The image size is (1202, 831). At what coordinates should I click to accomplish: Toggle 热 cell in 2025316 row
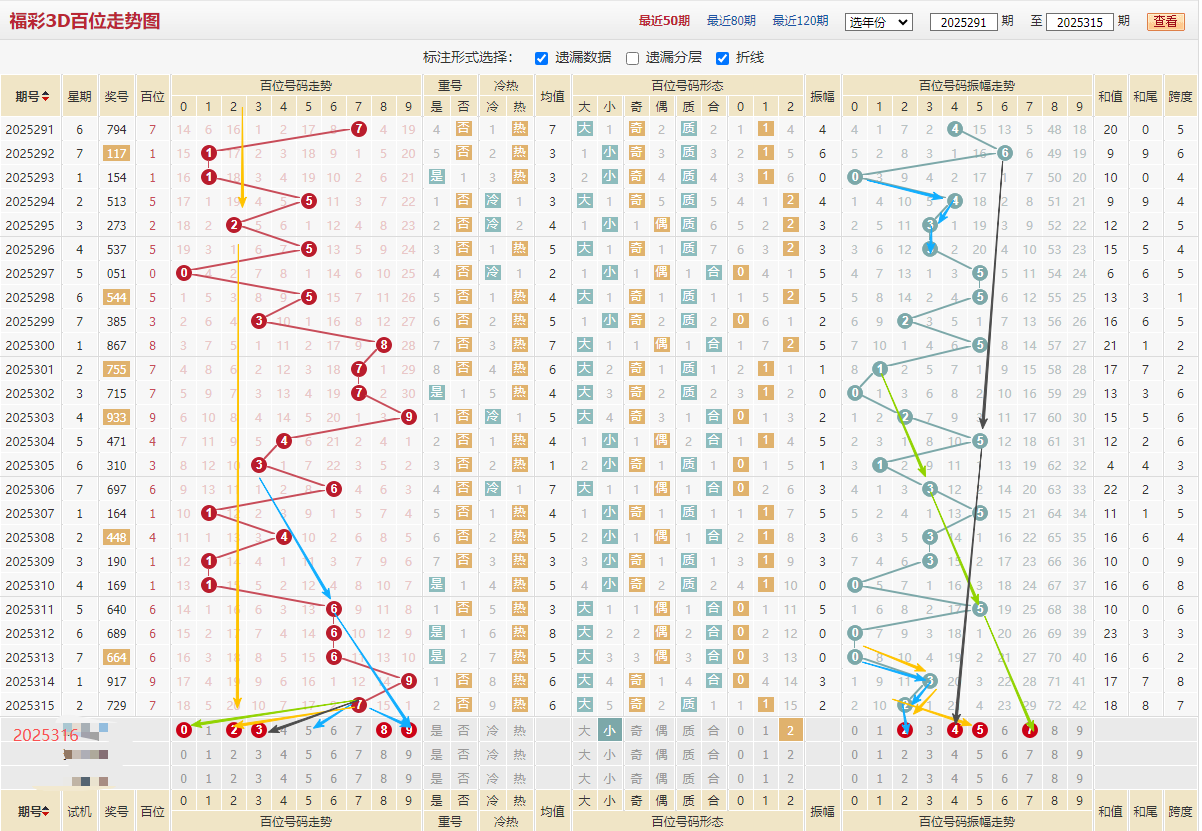coord(519,730)
